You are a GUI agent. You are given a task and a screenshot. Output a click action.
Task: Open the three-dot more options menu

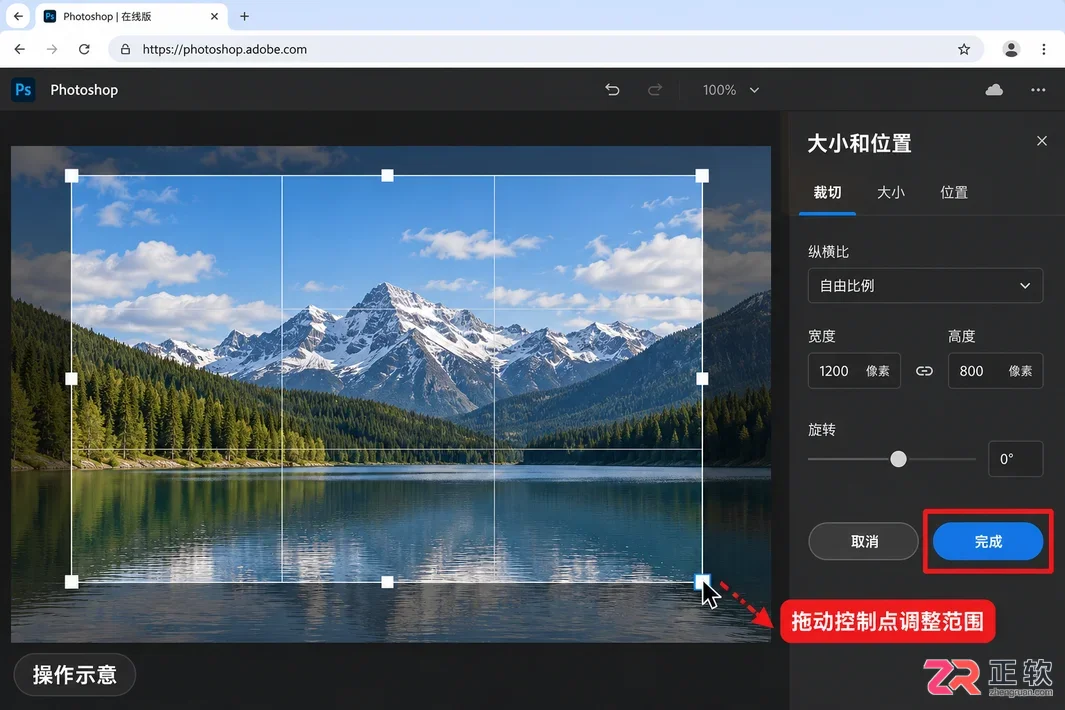[x=1038, y=90]
